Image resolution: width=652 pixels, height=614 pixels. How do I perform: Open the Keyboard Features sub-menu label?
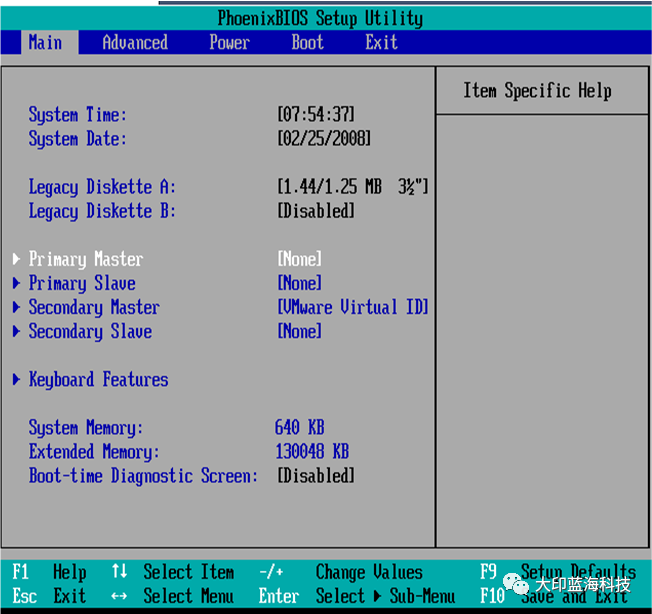click(99, 380)
